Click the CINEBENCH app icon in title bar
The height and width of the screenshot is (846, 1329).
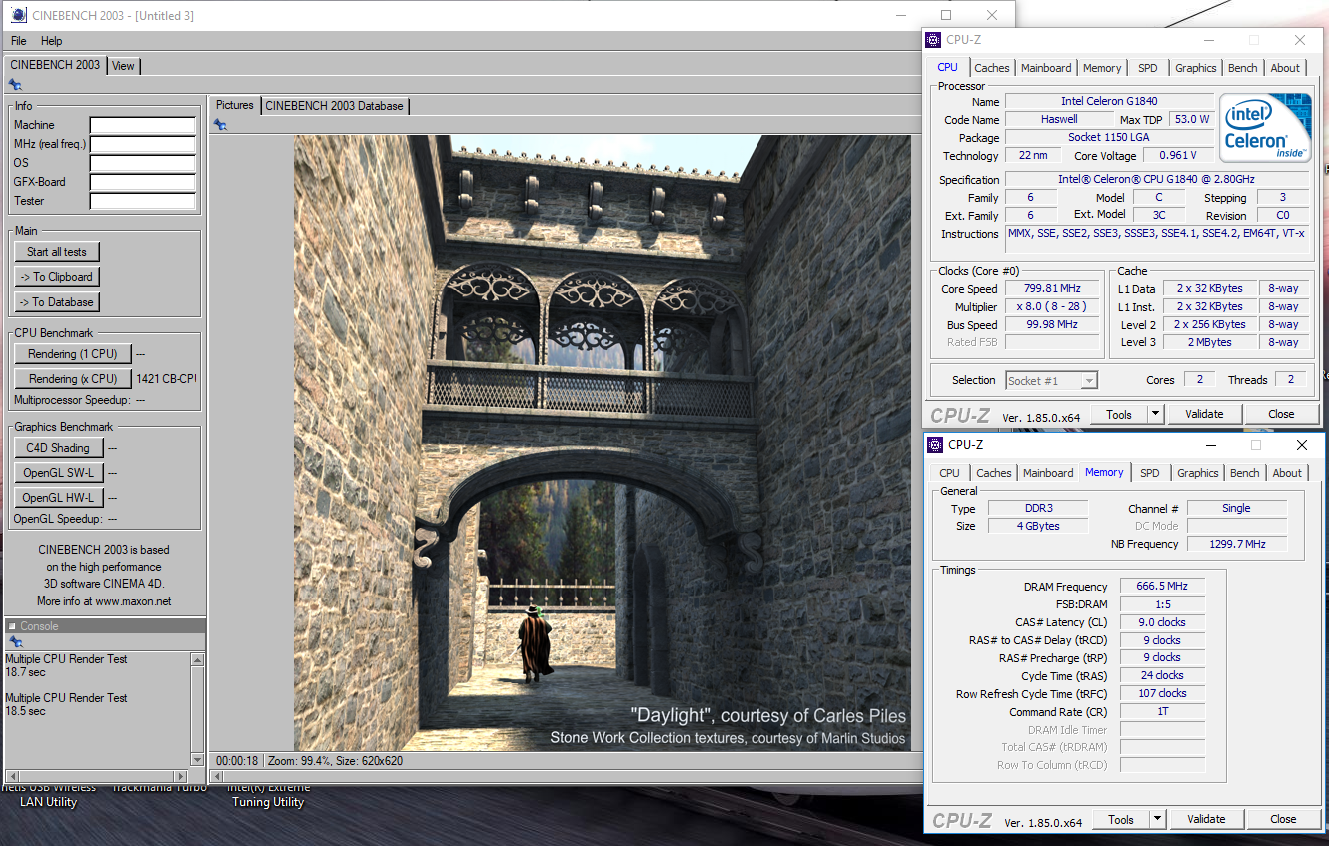point(18,15)
